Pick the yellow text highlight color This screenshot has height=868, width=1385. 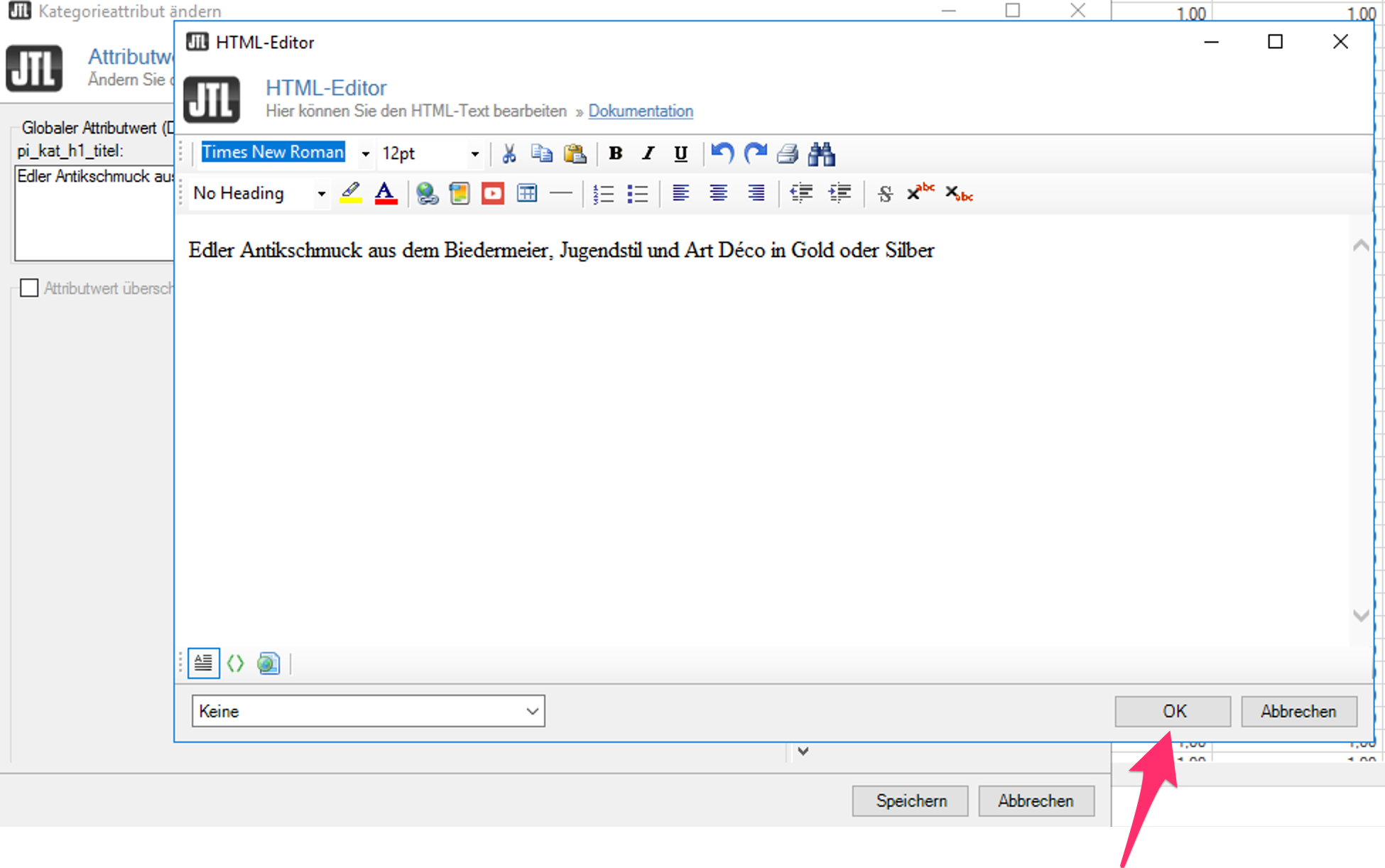click(350, 193)
